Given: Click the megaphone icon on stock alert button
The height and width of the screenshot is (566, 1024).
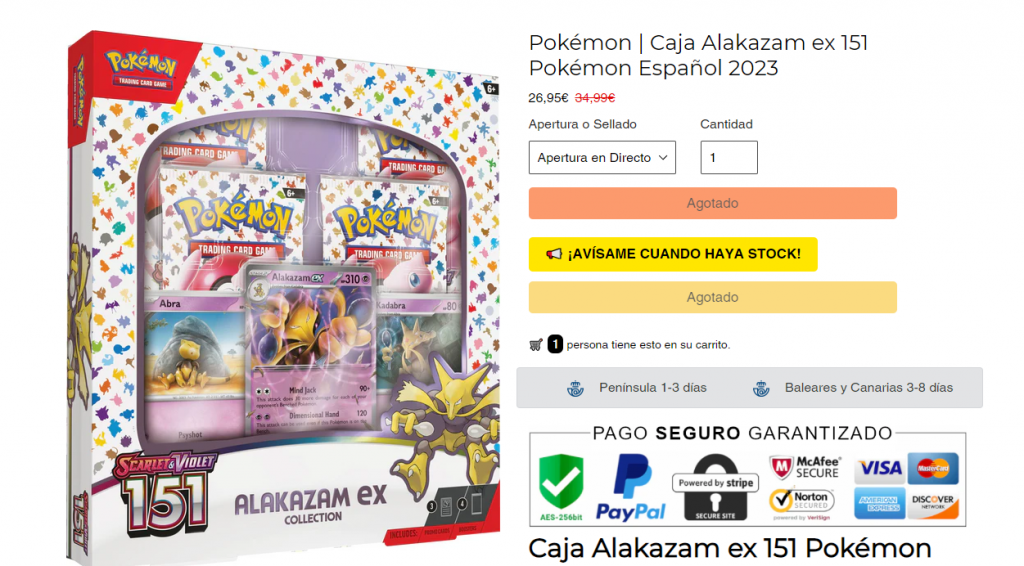Looking at the screenshot, I should pos(554,254).
